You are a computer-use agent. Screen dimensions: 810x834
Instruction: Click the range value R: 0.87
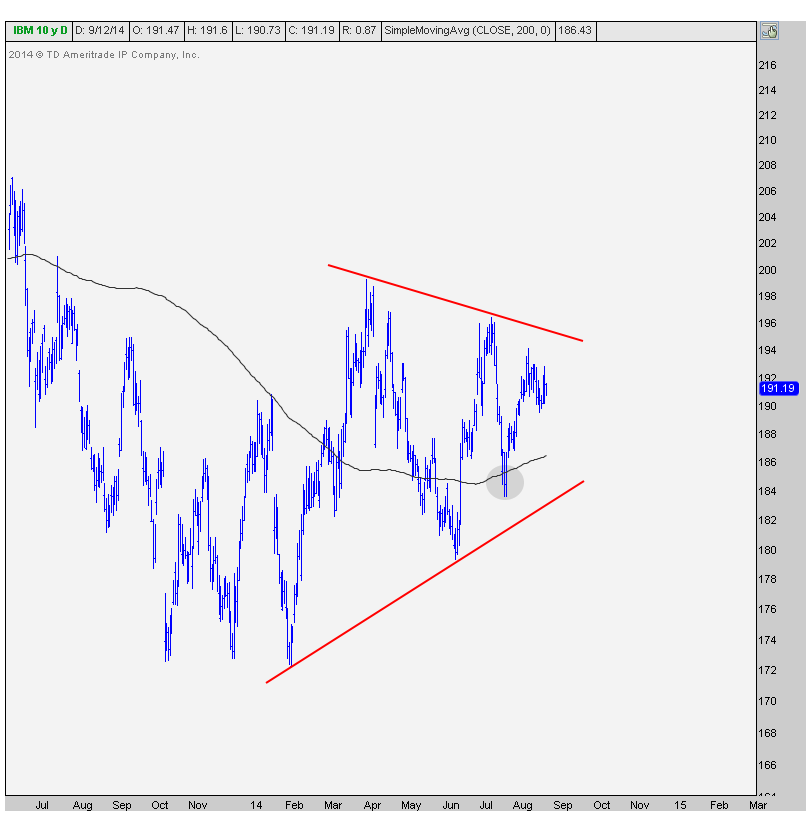(359, 30)
